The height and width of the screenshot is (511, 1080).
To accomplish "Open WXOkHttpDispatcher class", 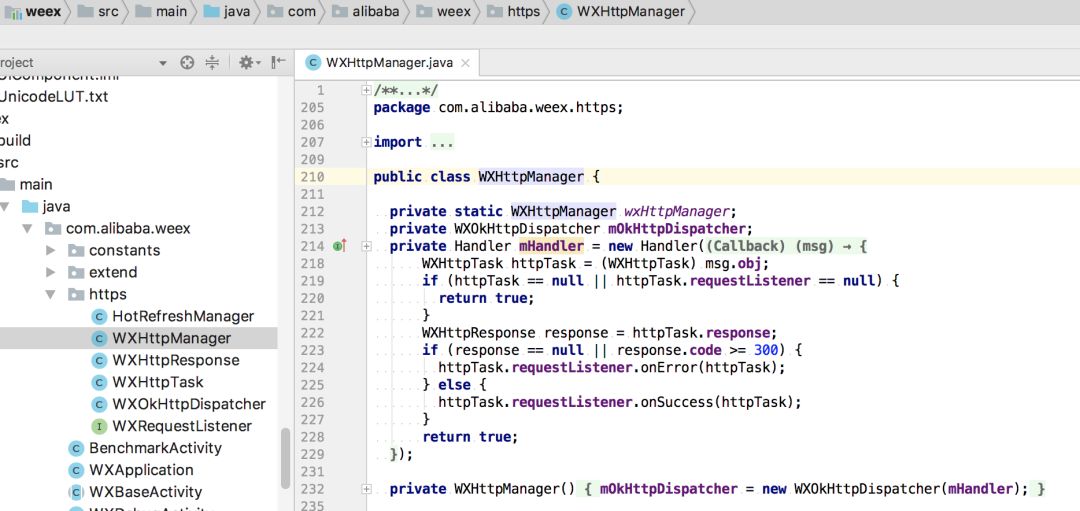I will click(189, 404).
